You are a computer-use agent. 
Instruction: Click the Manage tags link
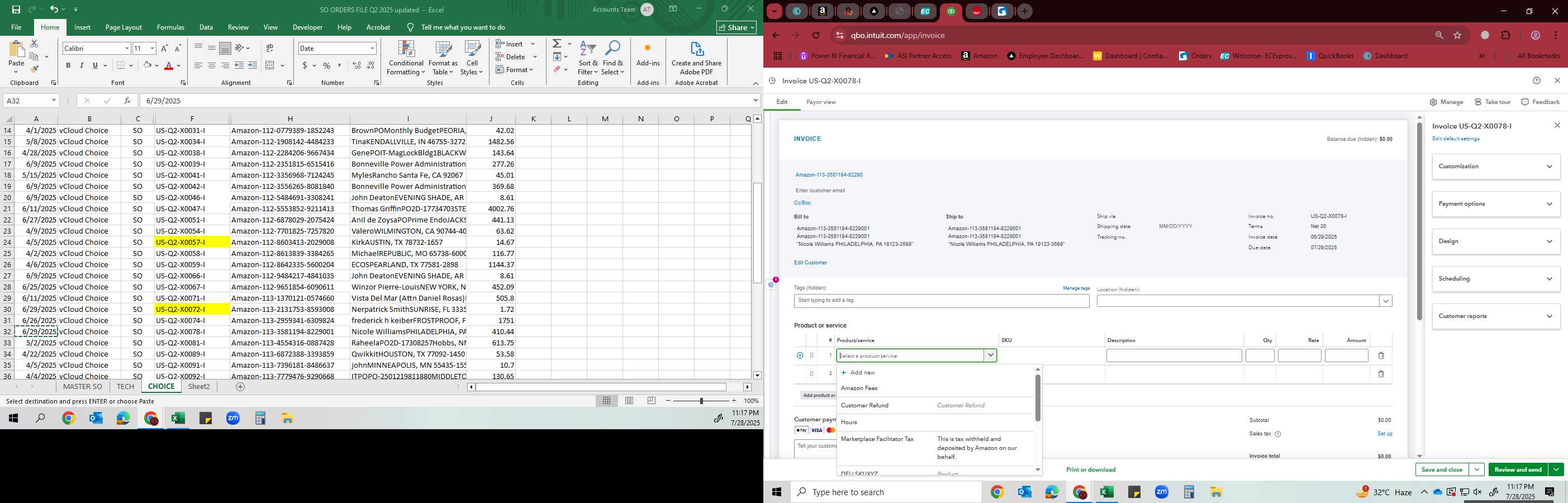[x=1076, y=288]
